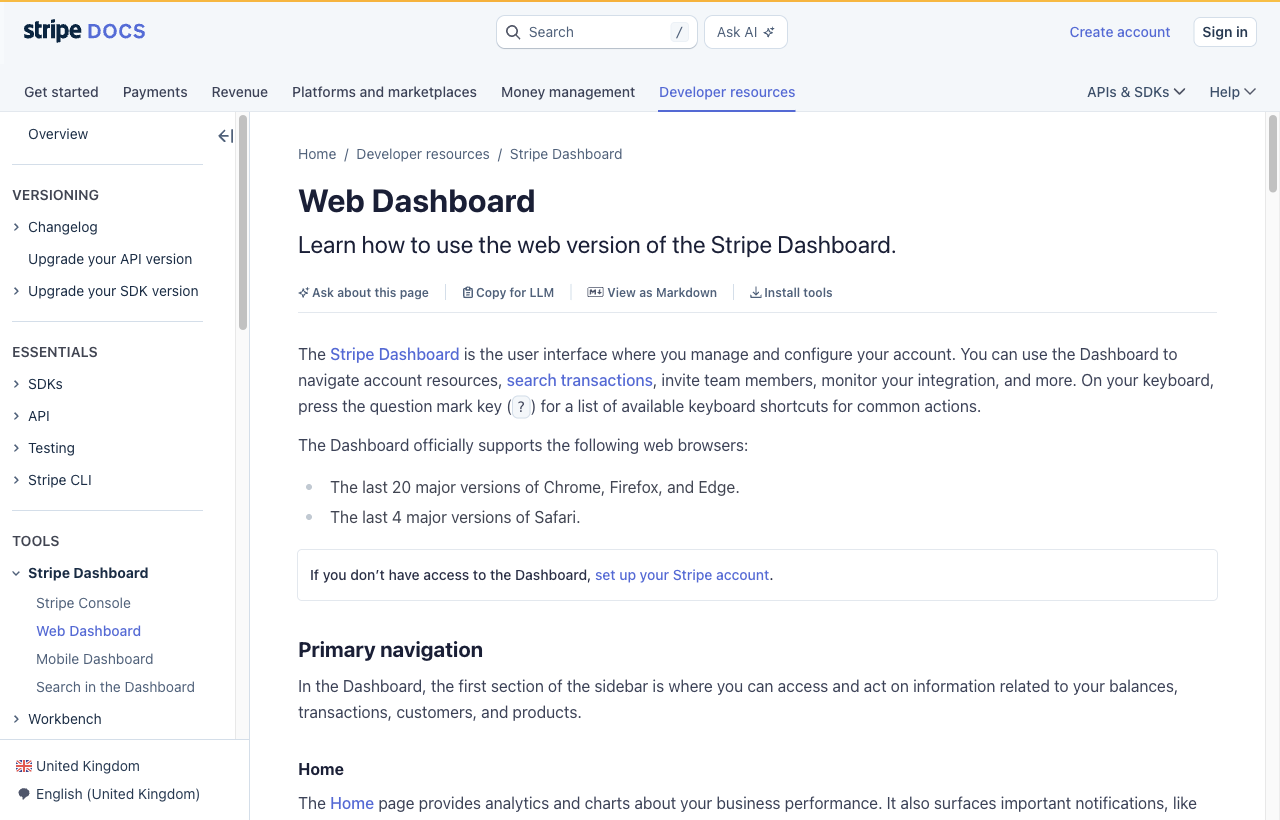Open Developer resources tab
This screenshot has height=820, width=1280.
pos(727,92)
